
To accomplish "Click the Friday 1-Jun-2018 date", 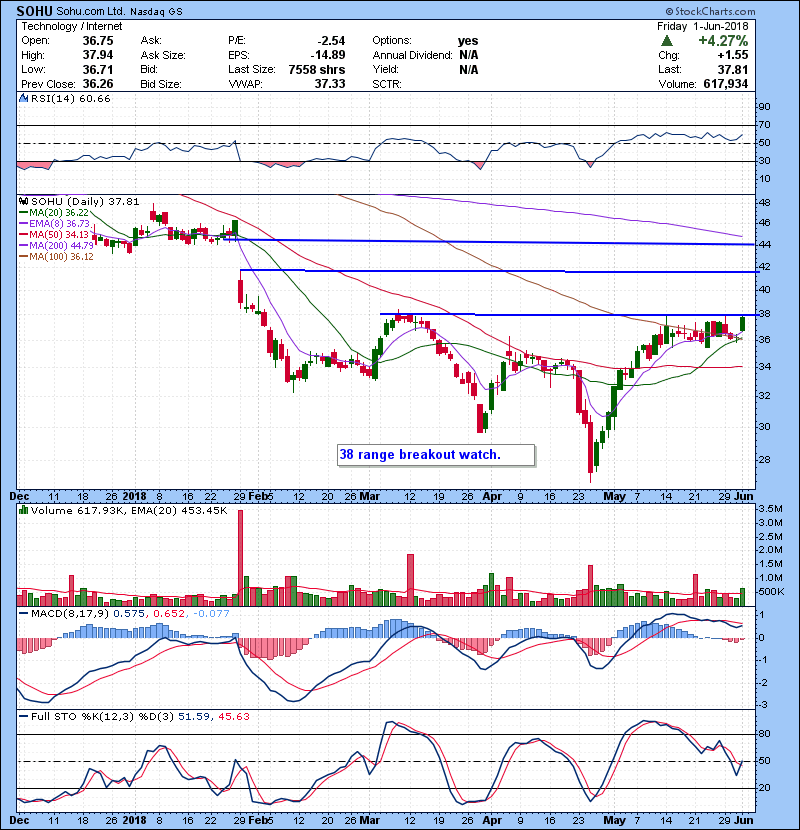I will (x=703, y=26).
